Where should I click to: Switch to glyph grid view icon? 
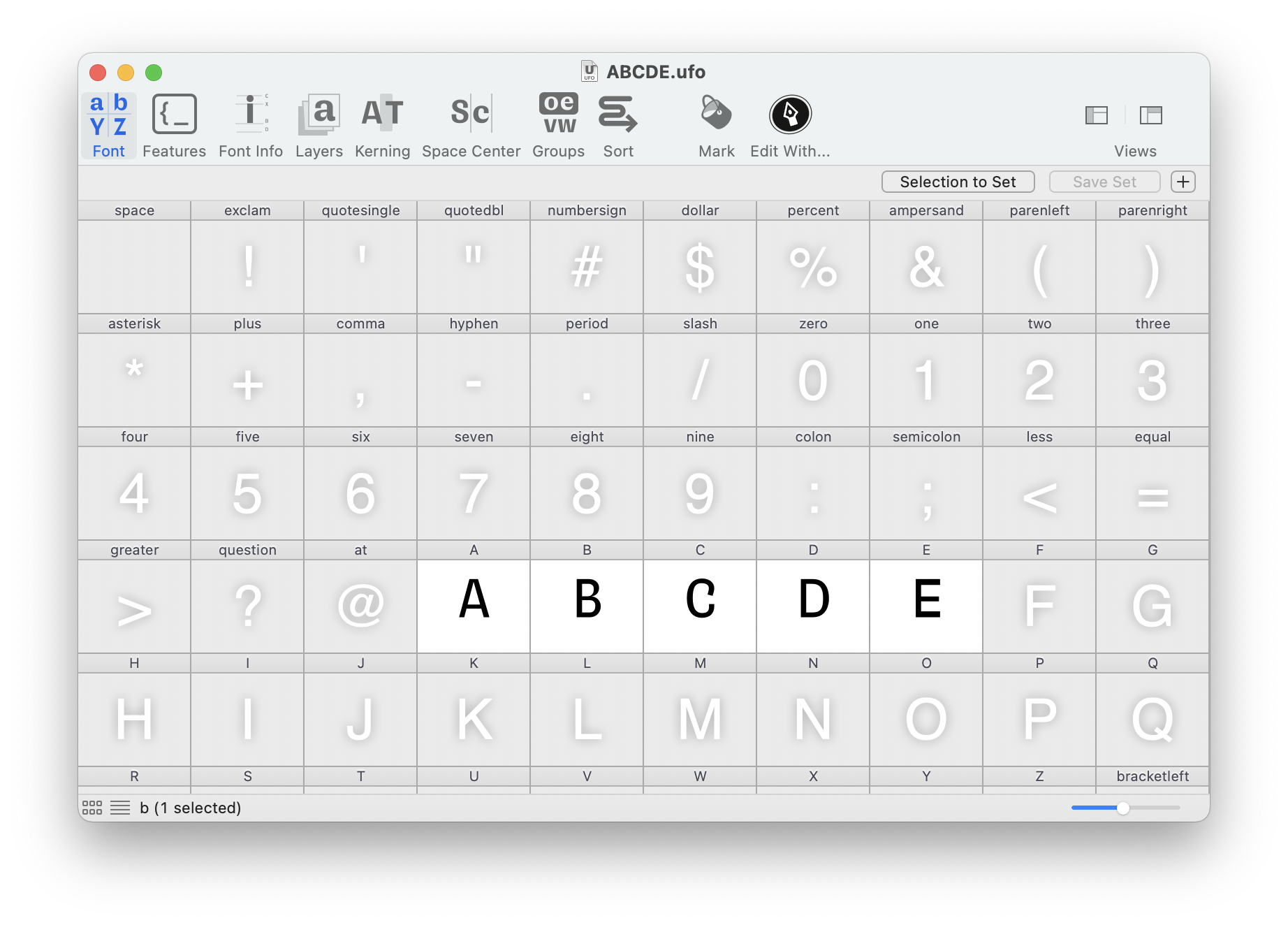tap(92, 808)
